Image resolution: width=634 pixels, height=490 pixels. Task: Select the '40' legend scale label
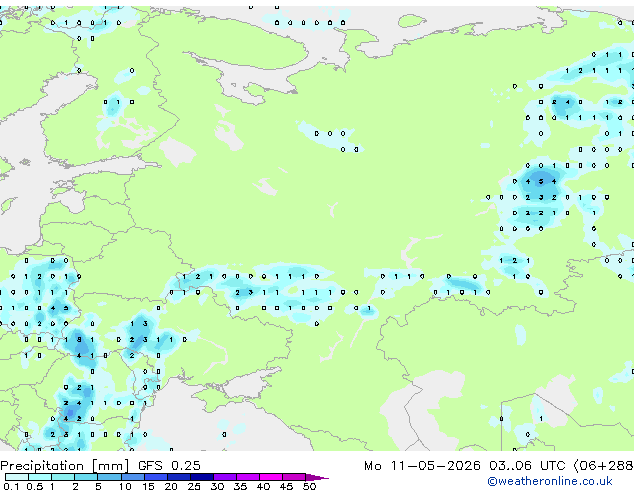(263, 486)
